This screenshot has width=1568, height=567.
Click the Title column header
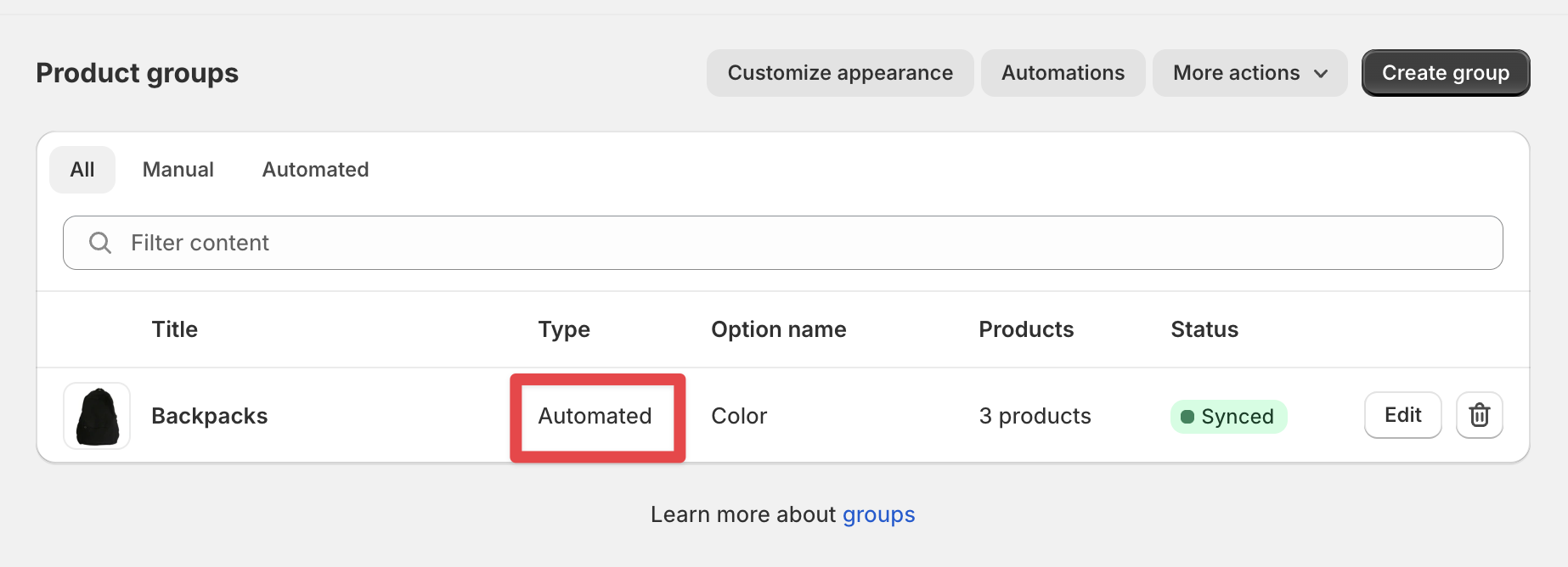coord(174,329)
